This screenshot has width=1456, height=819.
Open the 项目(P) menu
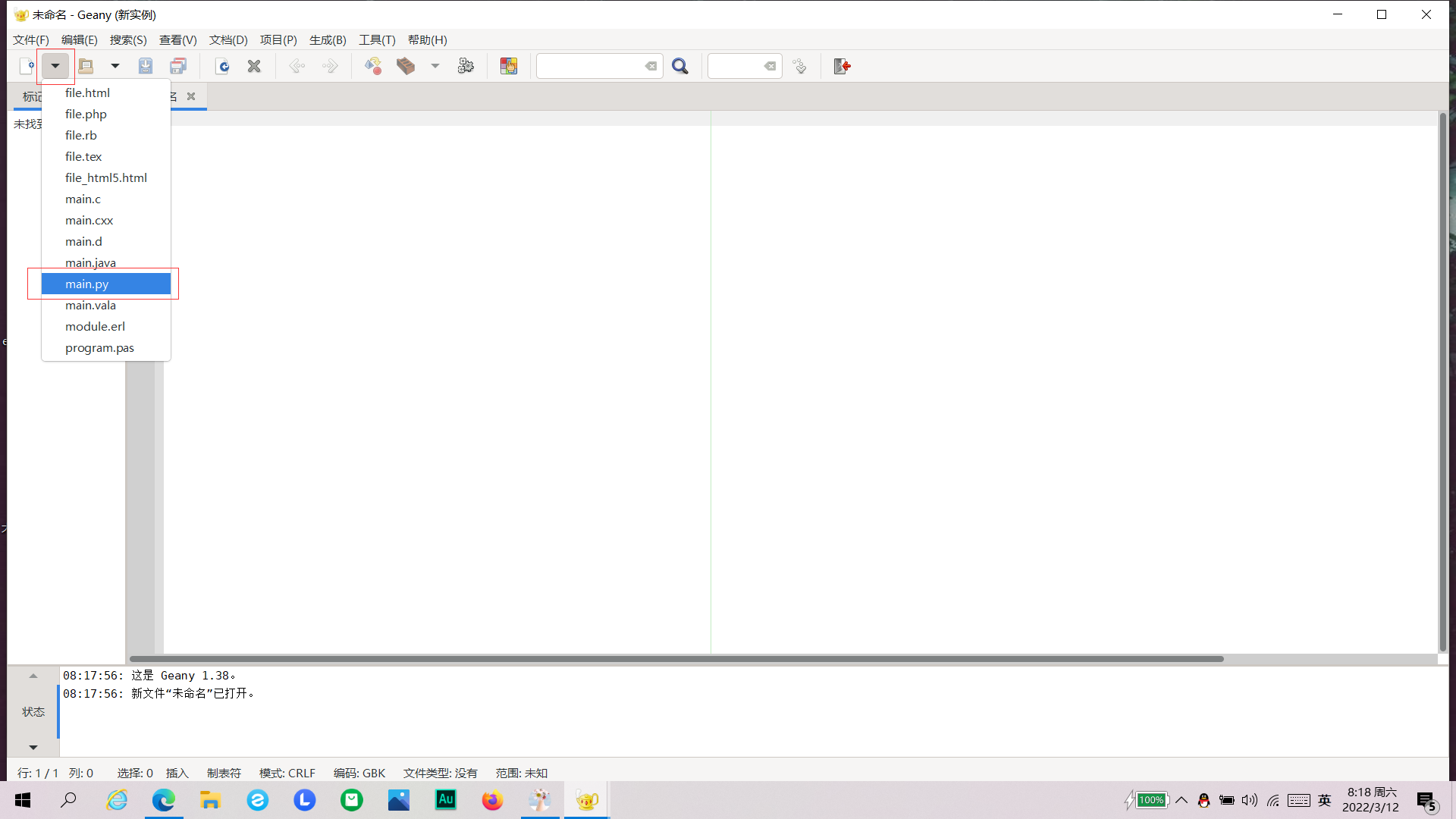coord(278,39)
